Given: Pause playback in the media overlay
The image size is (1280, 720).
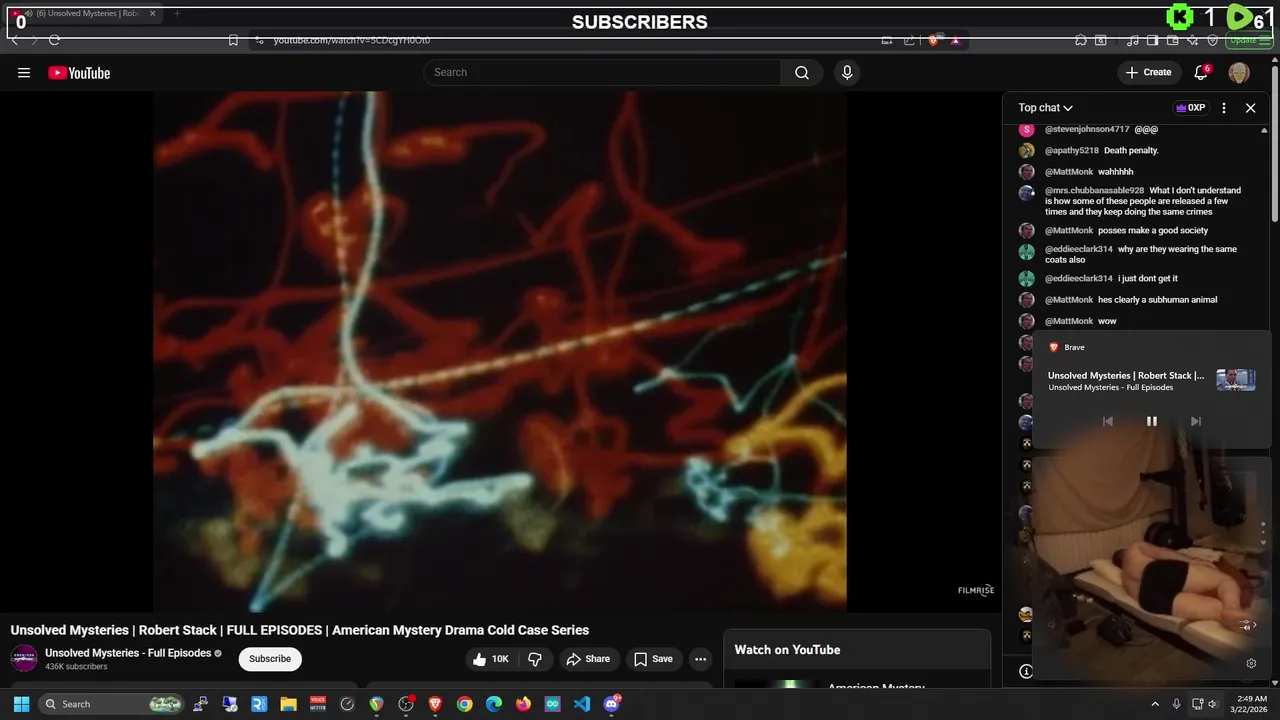Looking at the screenshot, I should coord(1152,421).
